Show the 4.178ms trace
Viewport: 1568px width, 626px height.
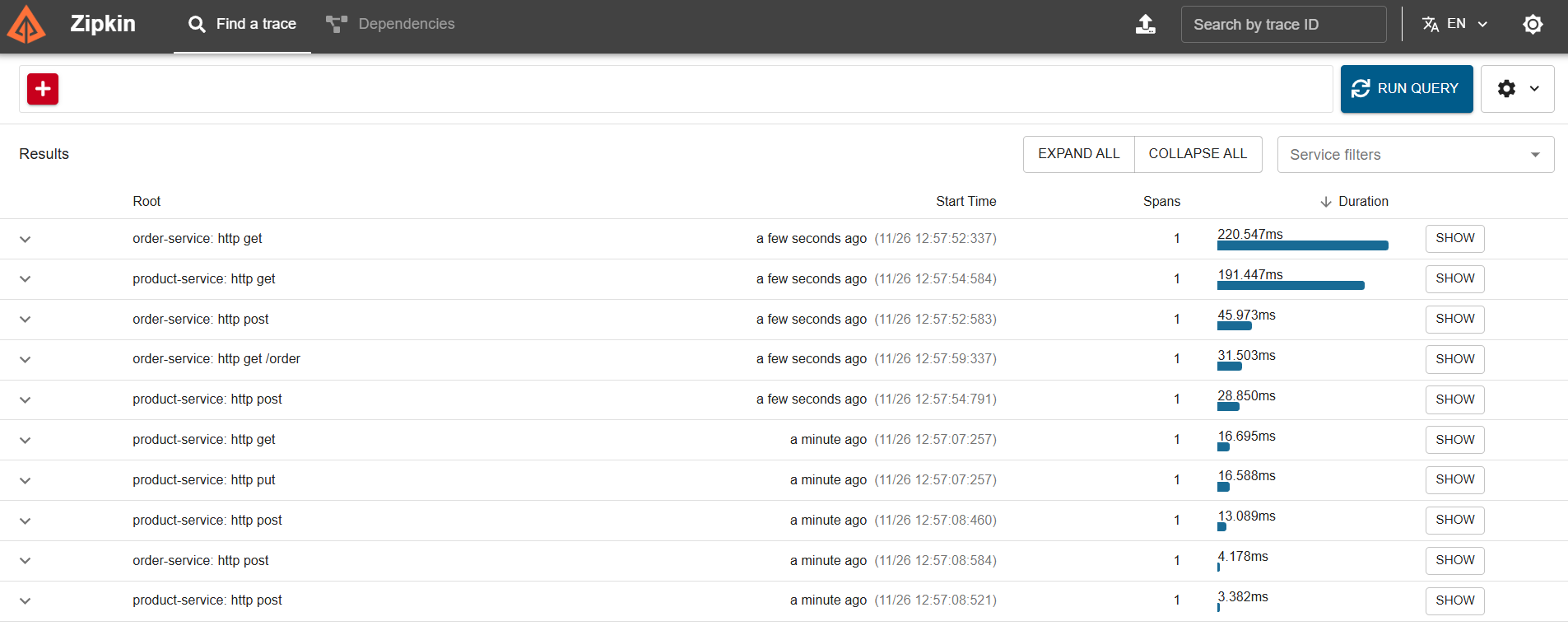pos(1454,560)
